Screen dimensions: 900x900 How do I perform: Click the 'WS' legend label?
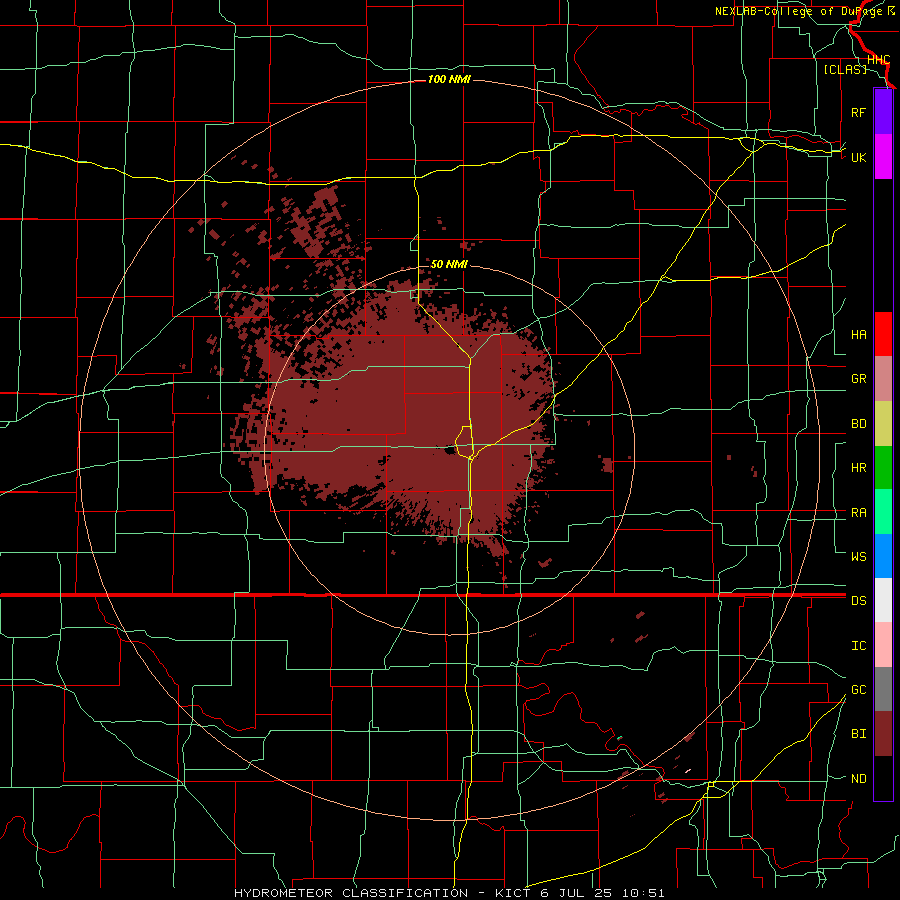pos(858,556)
